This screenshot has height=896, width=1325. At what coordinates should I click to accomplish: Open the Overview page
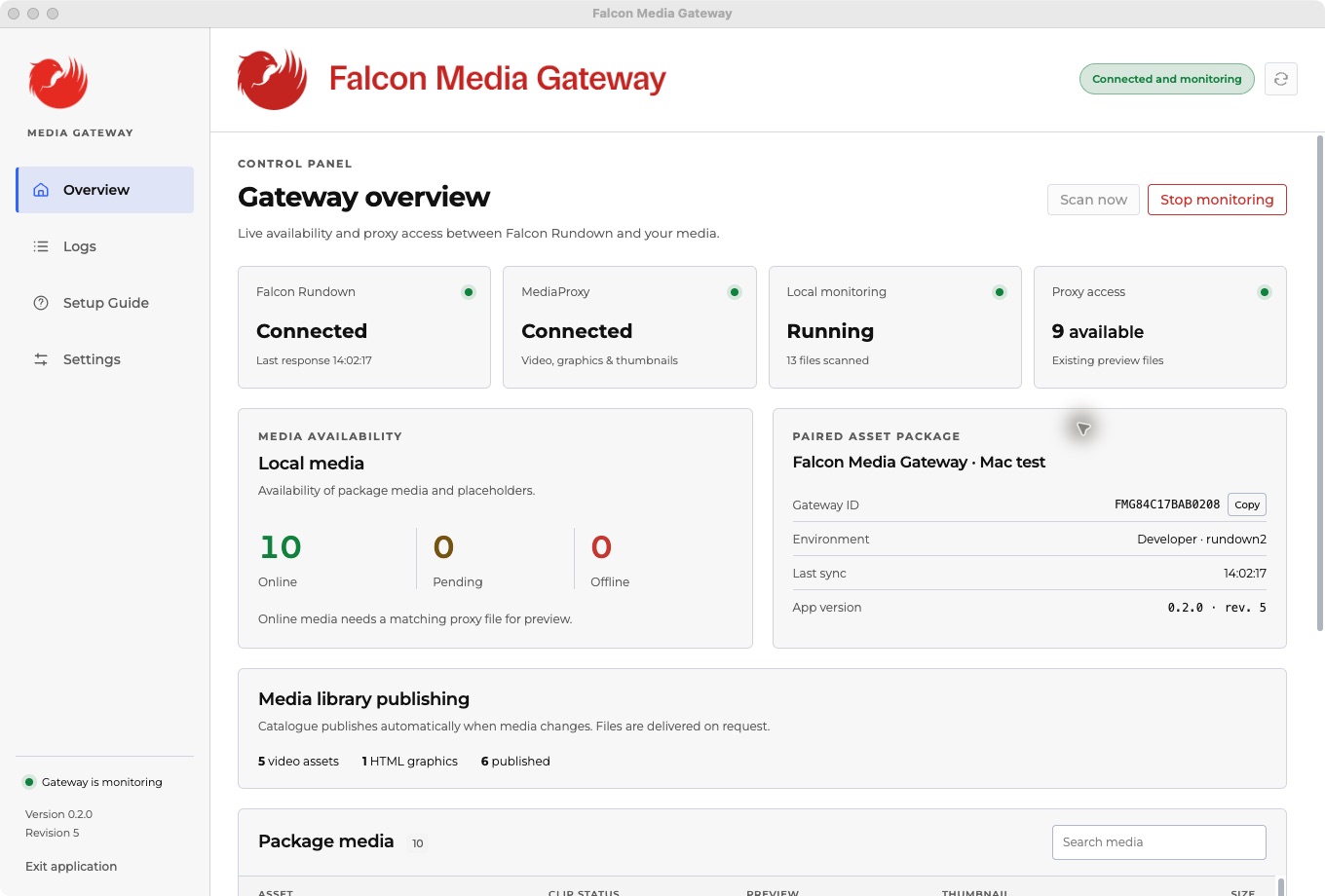105,190
